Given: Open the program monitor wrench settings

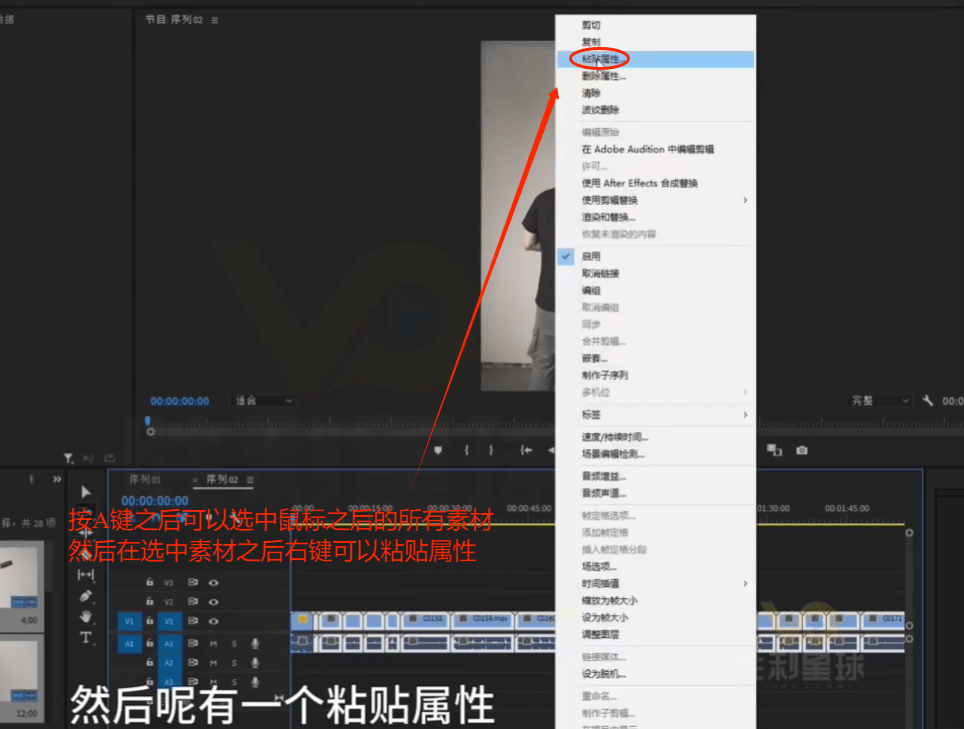Looking at the screenshot, I should click(928, 401).
